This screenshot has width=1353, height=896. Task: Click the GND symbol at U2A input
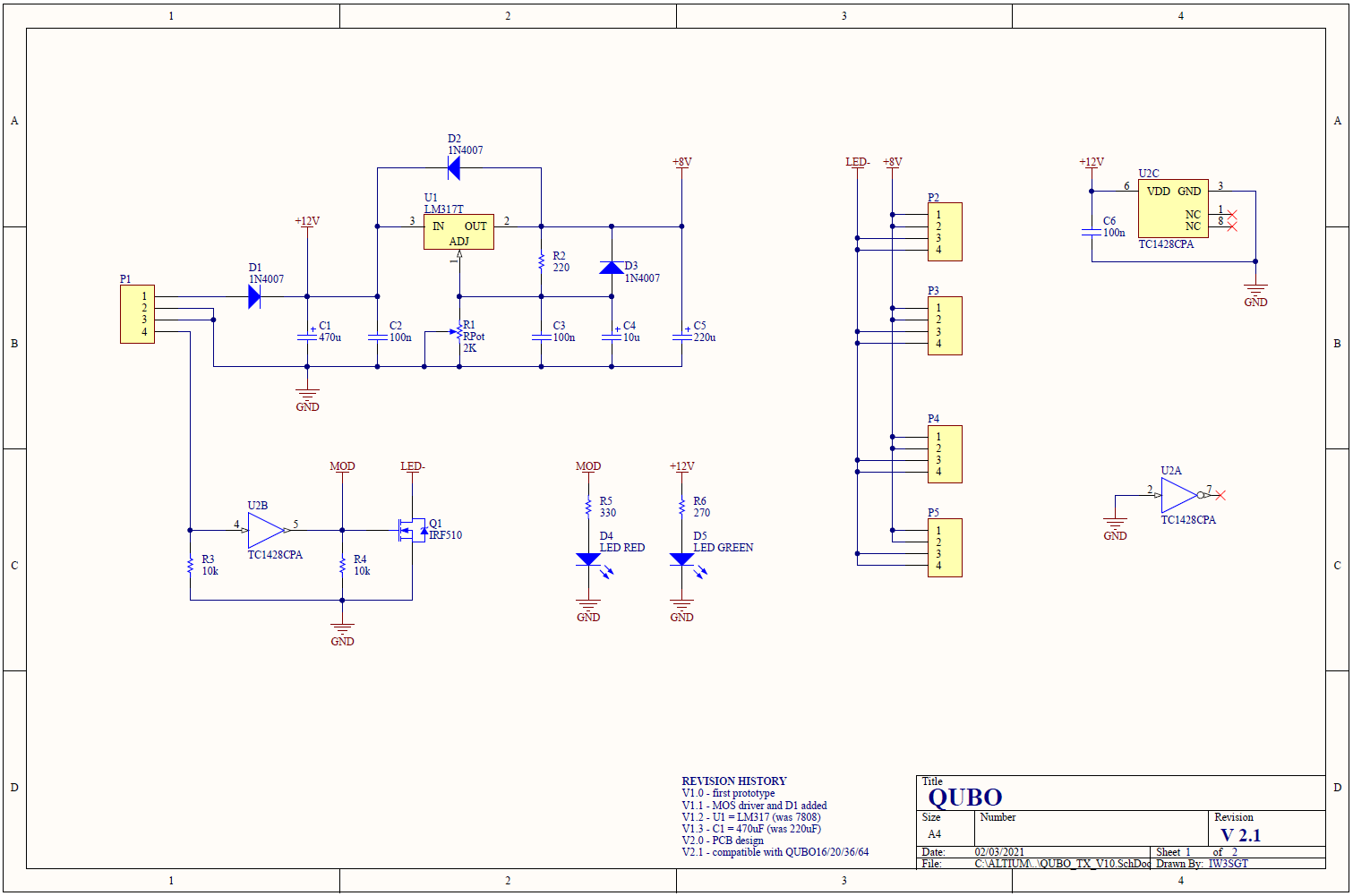(1115, 528)
